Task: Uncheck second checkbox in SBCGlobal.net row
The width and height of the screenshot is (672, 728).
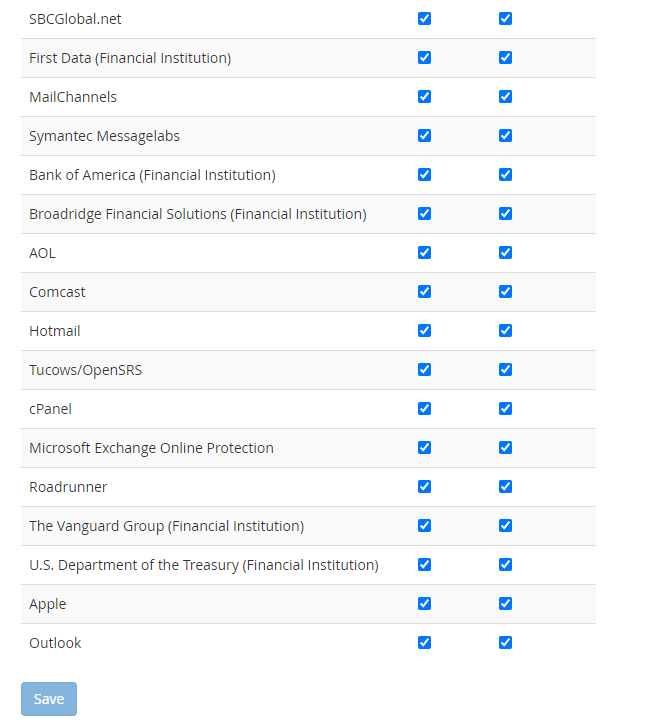Action: pyautogui.click(x=505, y=19)
